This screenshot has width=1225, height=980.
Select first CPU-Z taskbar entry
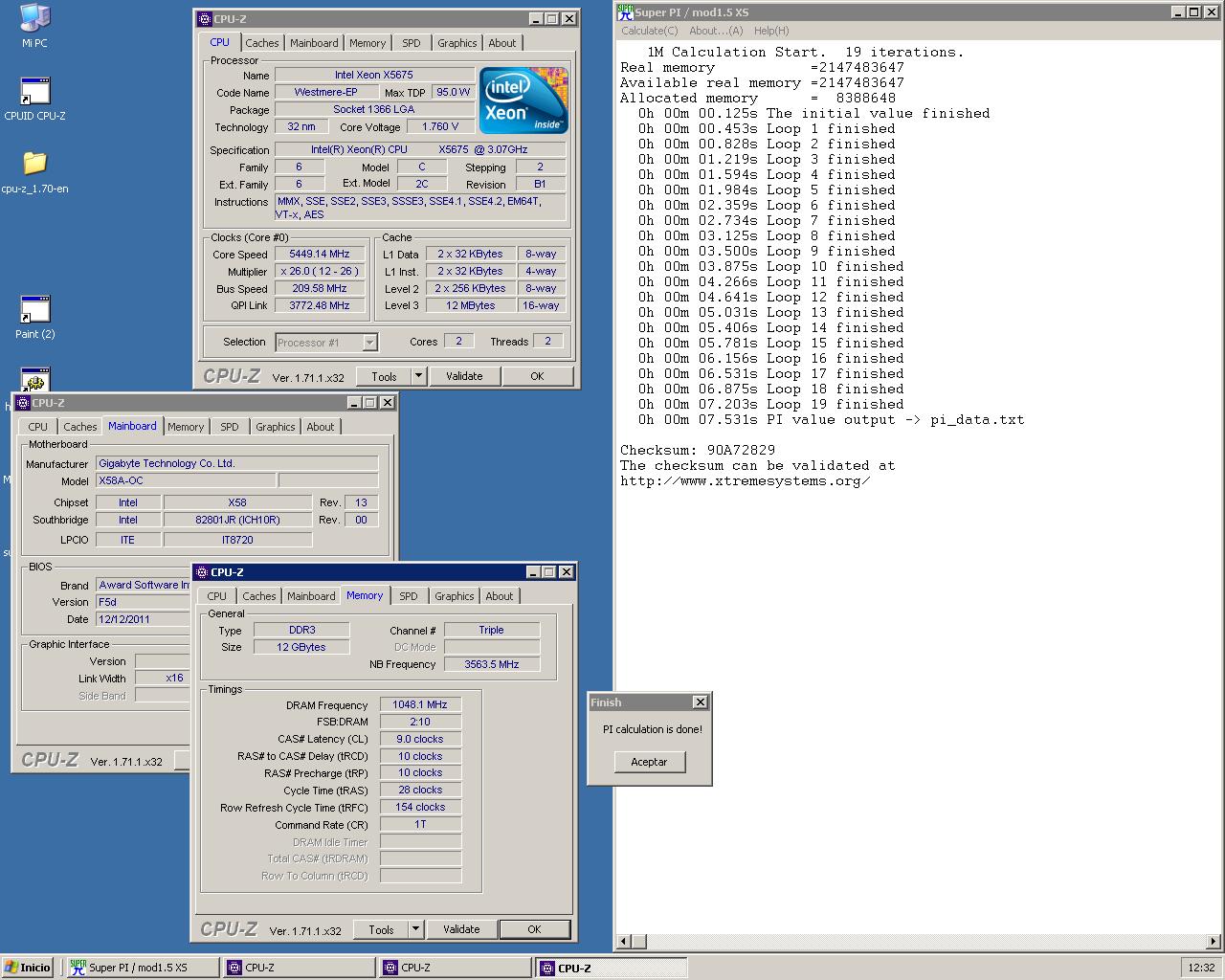pyautogui.click(x=299, y=968)
